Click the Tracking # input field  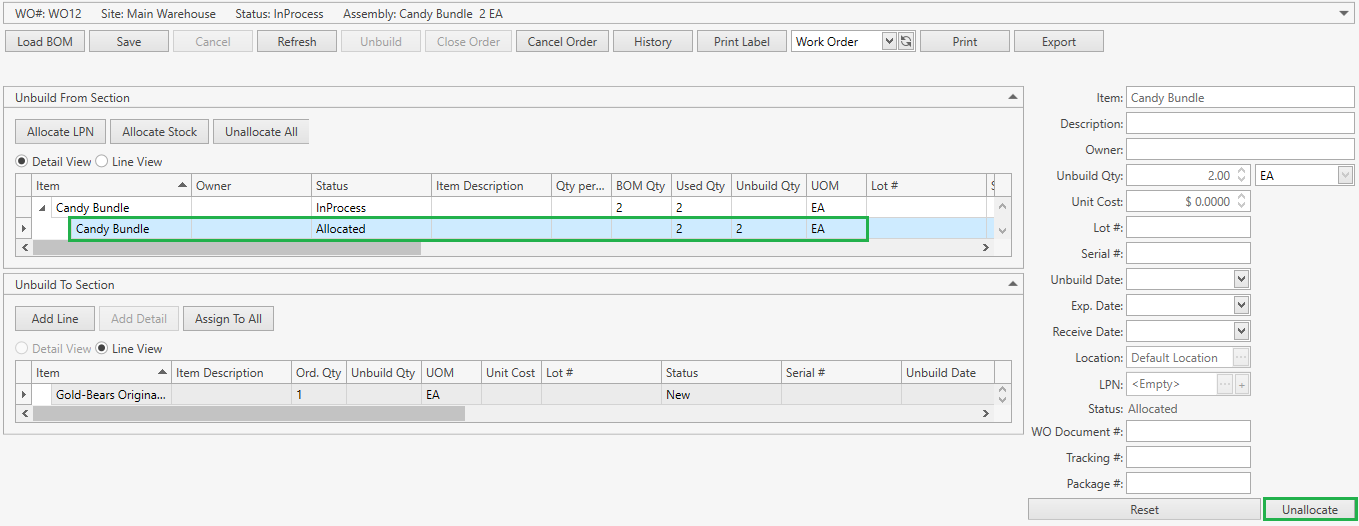[1188, 458]
